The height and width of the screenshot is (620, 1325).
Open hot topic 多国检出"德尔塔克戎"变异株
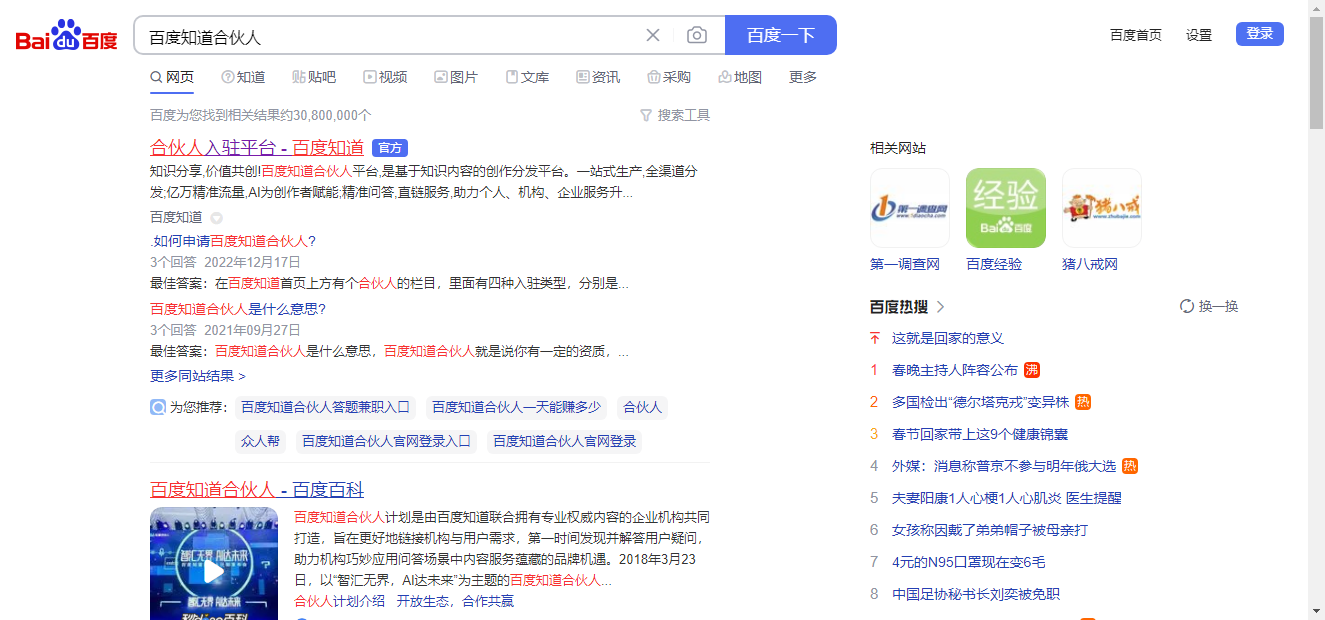click(x=981, y=402)
